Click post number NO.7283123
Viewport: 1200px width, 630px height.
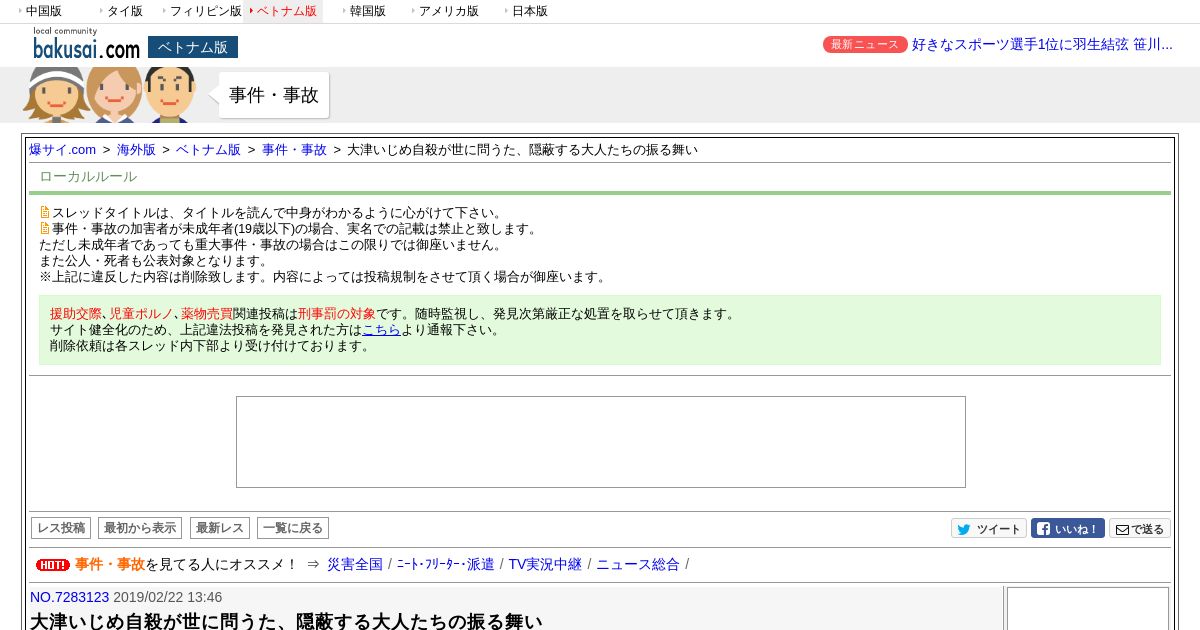pos(69,597)
